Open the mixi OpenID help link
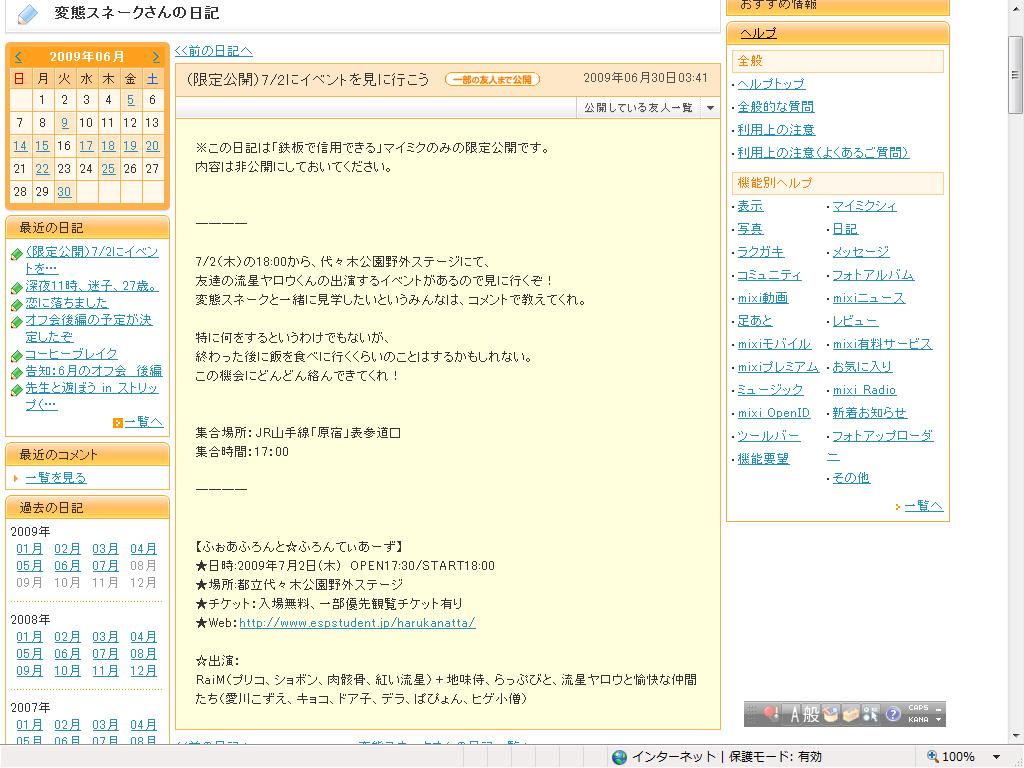Image resolution: width=1024 pixels, height=768 pixels. click(774, 413)
